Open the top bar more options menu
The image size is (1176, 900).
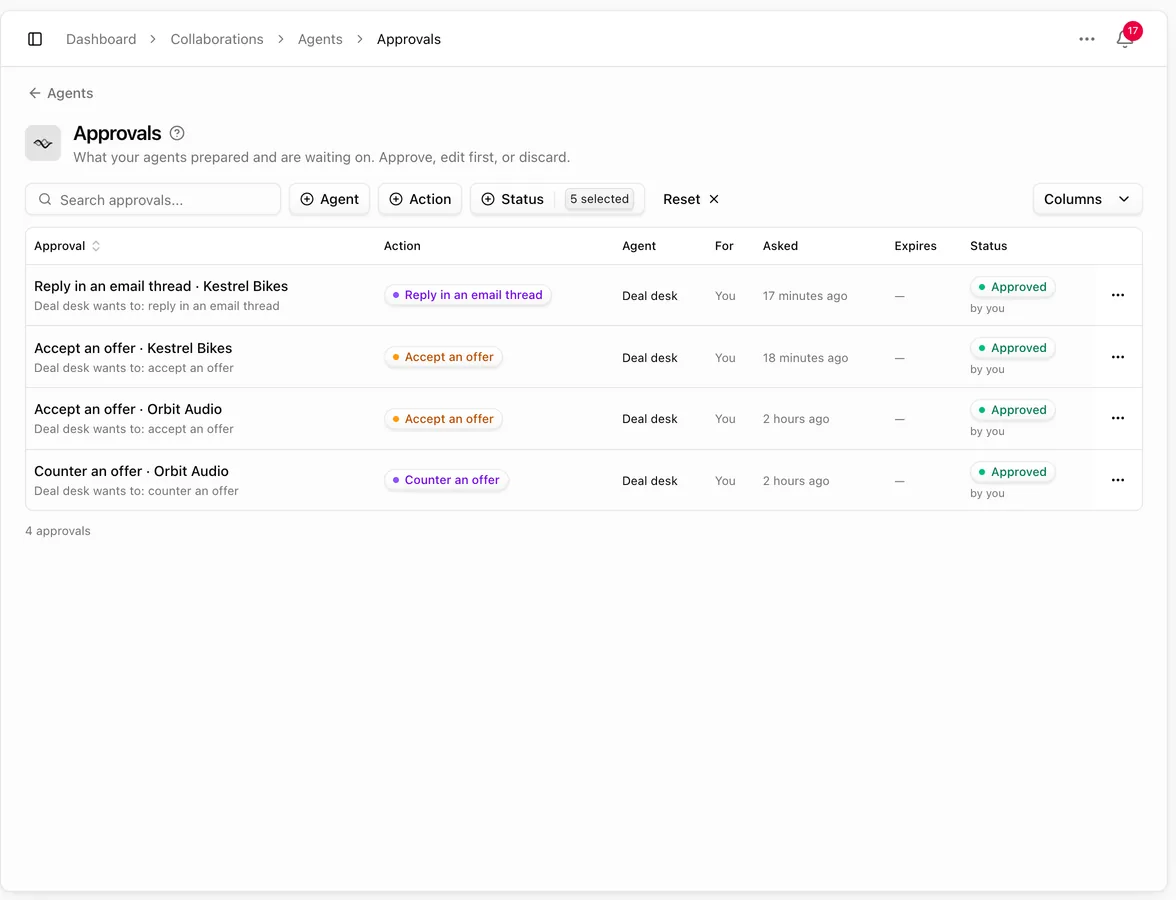pyautogui.click(x=1087, y=39)
